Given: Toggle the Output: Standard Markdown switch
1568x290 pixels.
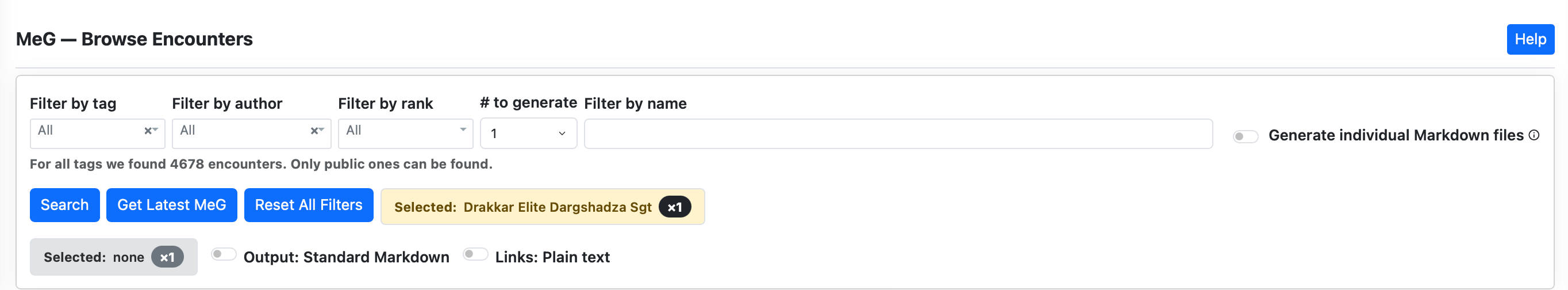Looking at the screenshot, I should 224,255.
